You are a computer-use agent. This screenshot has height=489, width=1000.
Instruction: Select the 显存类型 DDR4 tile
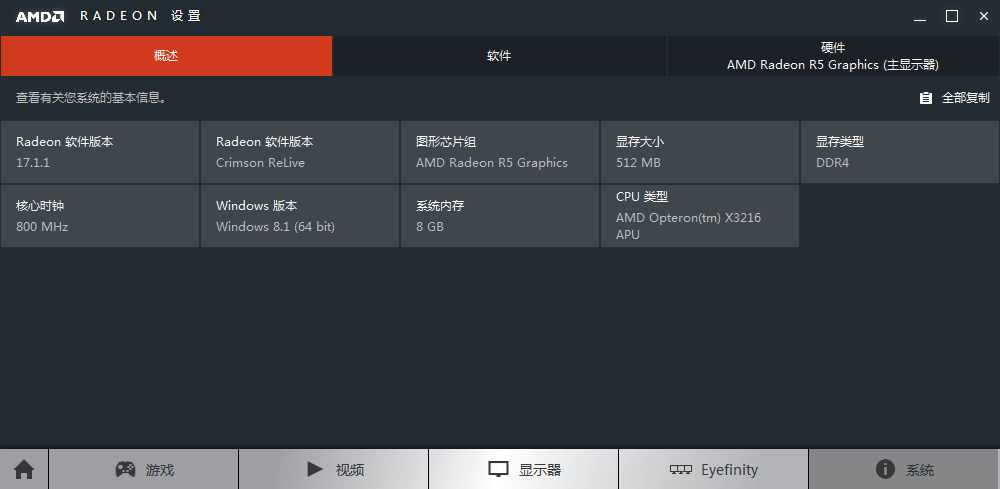[900, 152]
